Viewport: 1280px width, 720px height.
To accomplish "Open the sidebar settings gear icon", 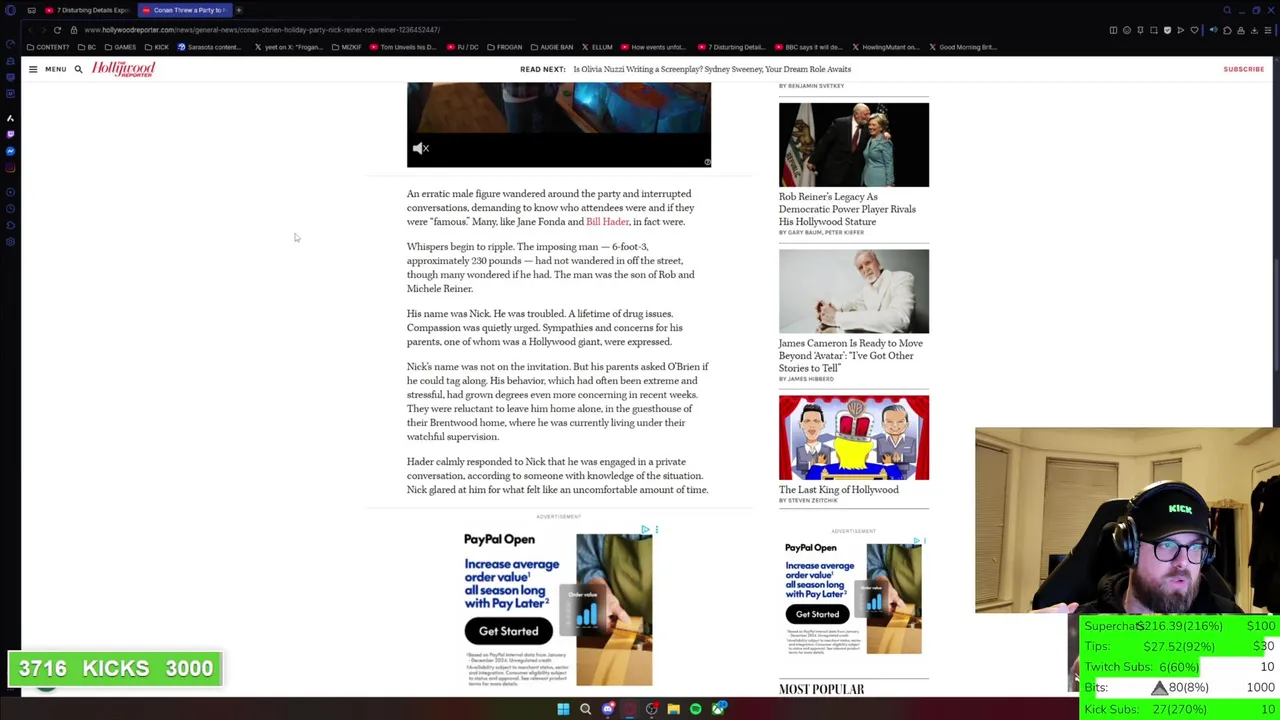I will point(10,242).
